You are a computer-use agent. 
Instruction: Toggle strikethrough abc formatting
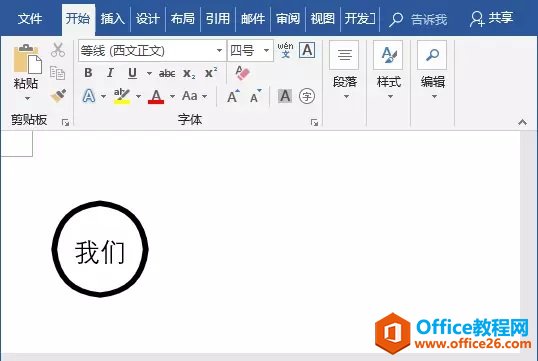(167, 73)
